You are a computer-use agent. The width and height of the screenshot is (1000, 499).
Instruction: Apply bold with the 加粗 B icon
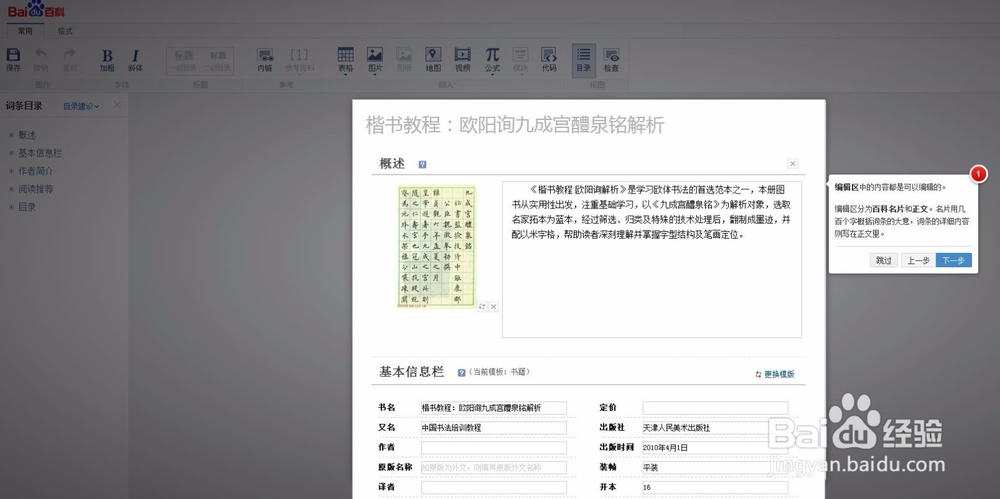(107, 56)
